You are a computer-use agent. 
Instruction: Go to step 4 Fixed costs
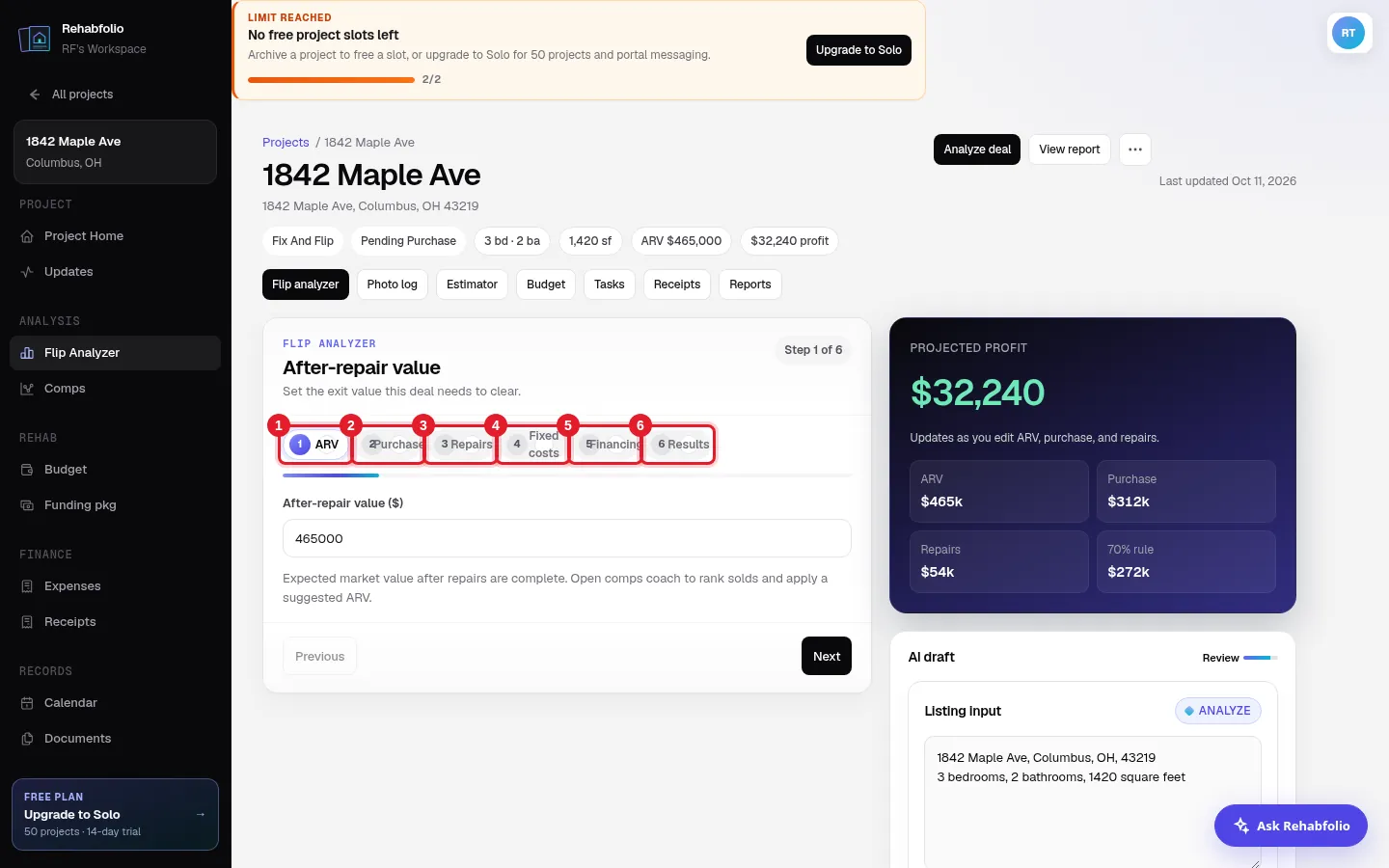click(533, 445)
